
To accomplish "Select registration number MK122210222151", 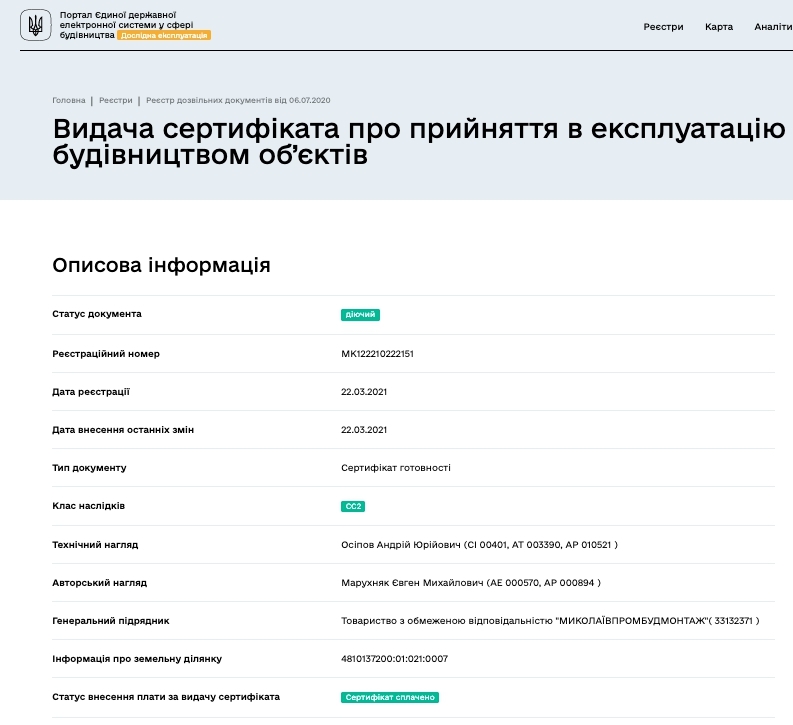I will pos(377,354).
